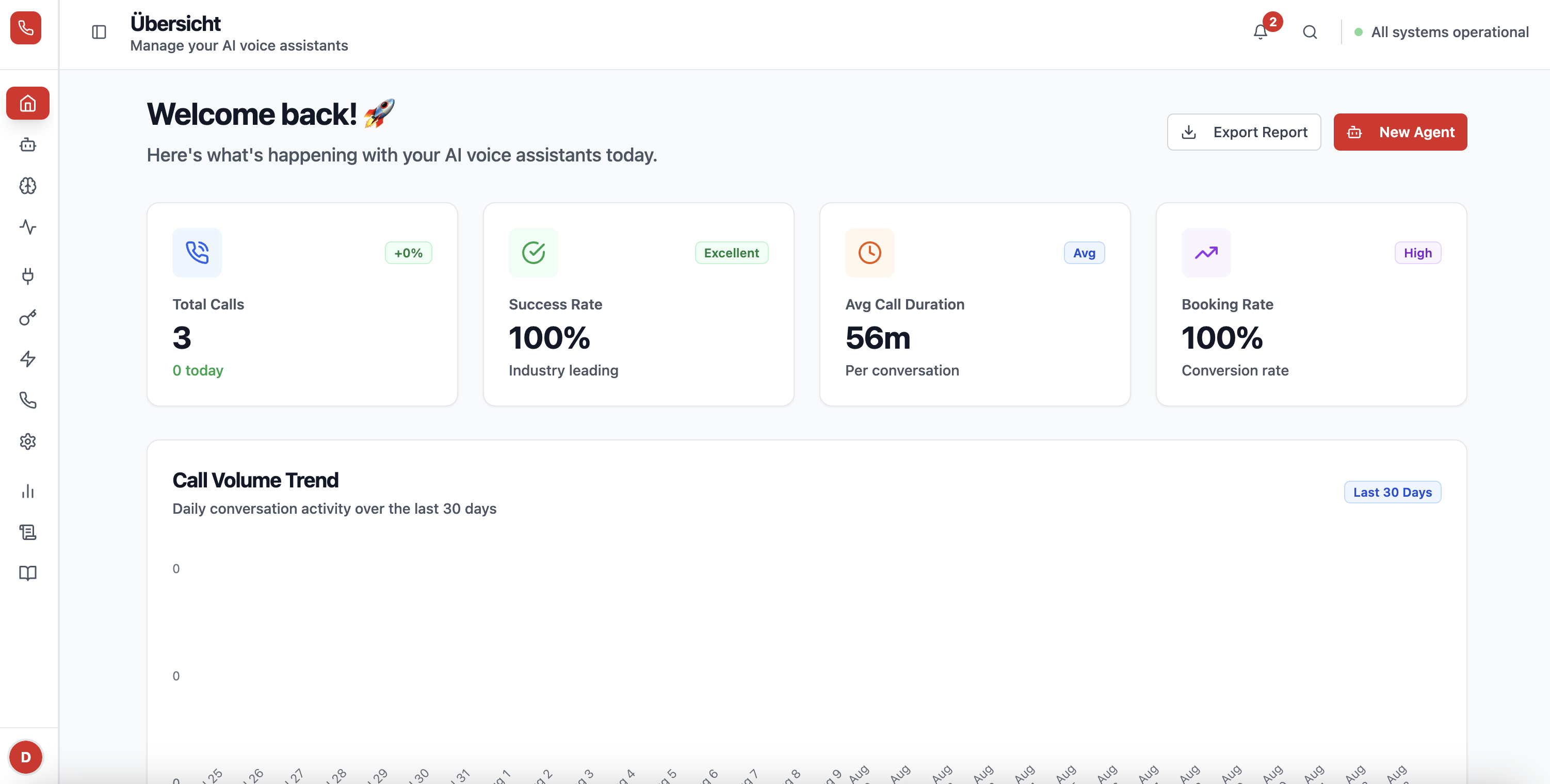The image size is (1550, 784).
Task: Toggle the sidebar panel collapse button
Action: [x=99, y=32]
